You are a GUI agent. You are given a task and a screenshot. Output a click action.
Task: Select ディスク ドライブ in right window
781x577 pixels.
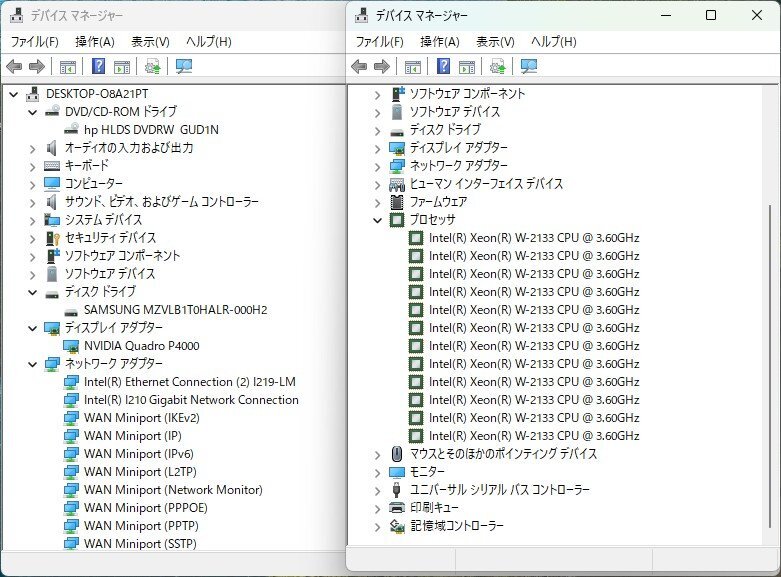coord(445,130)
